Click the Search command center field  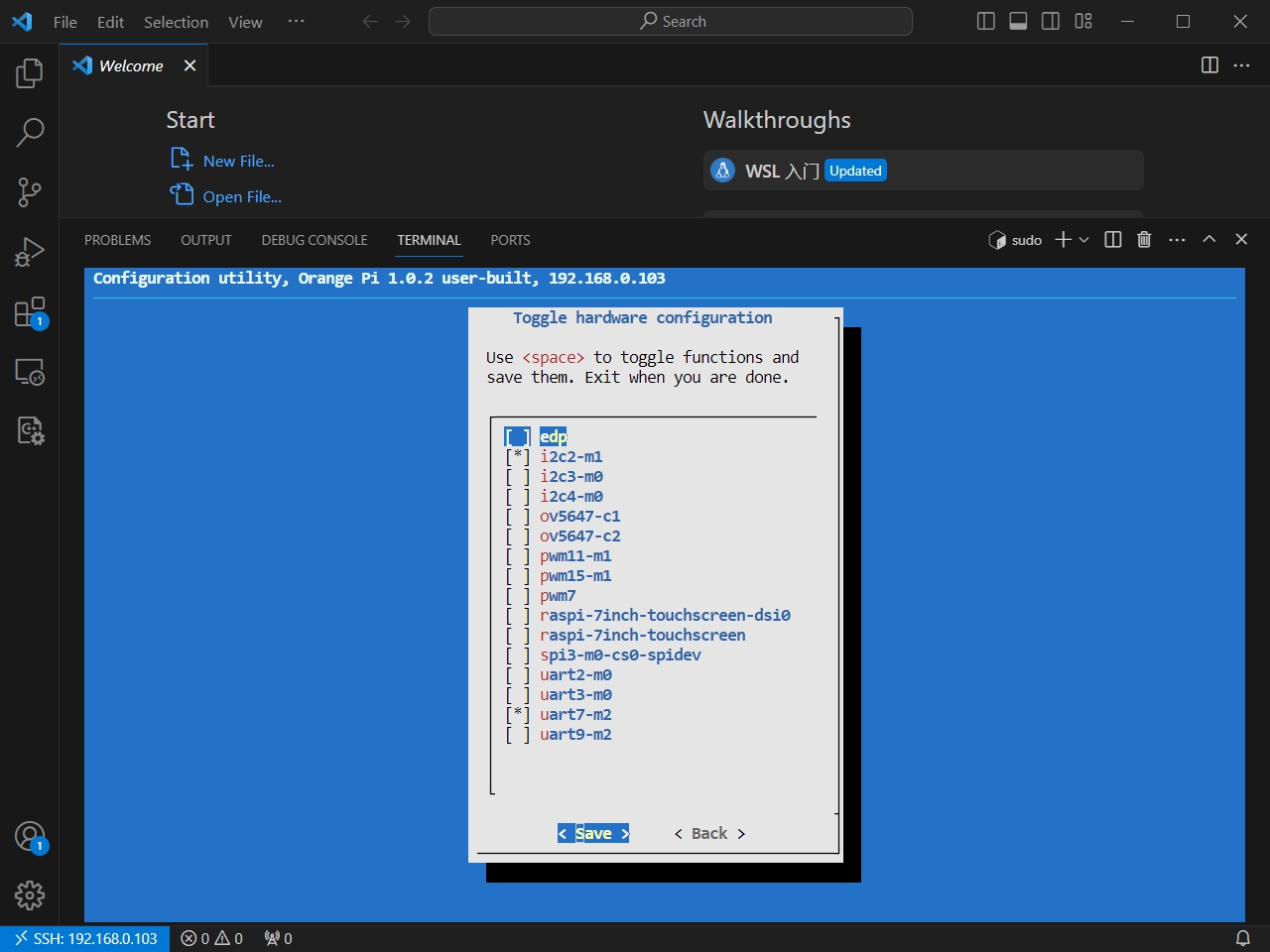pos(670,21)
